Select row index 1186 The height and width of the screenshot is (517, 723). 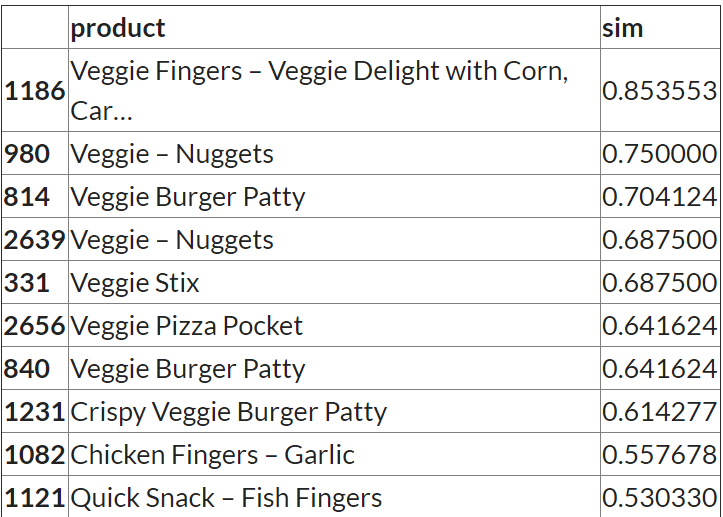(x=35, y=91)
